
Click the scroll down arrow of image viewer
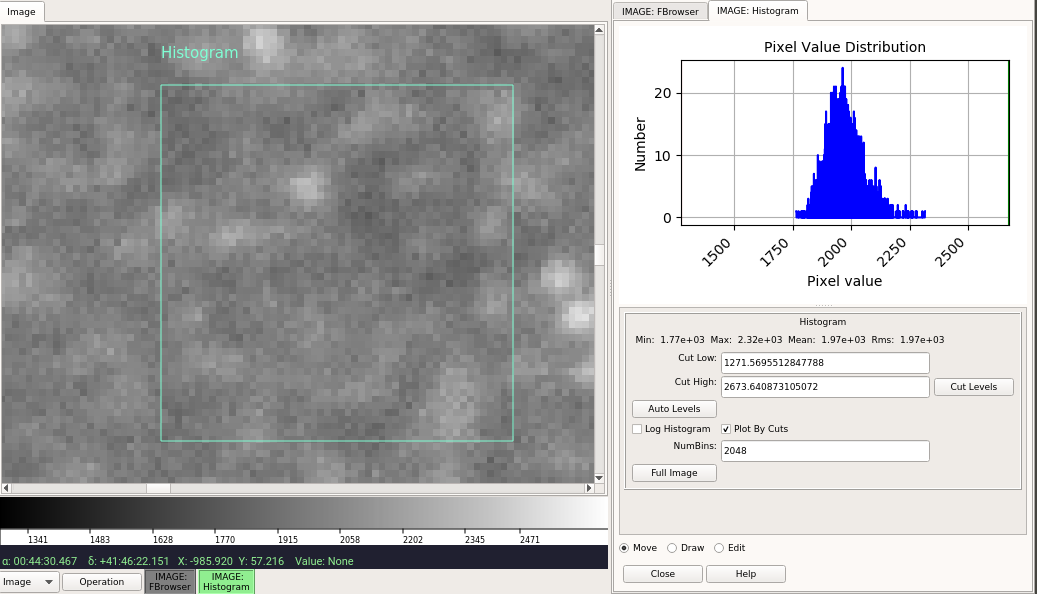[599, 478]
